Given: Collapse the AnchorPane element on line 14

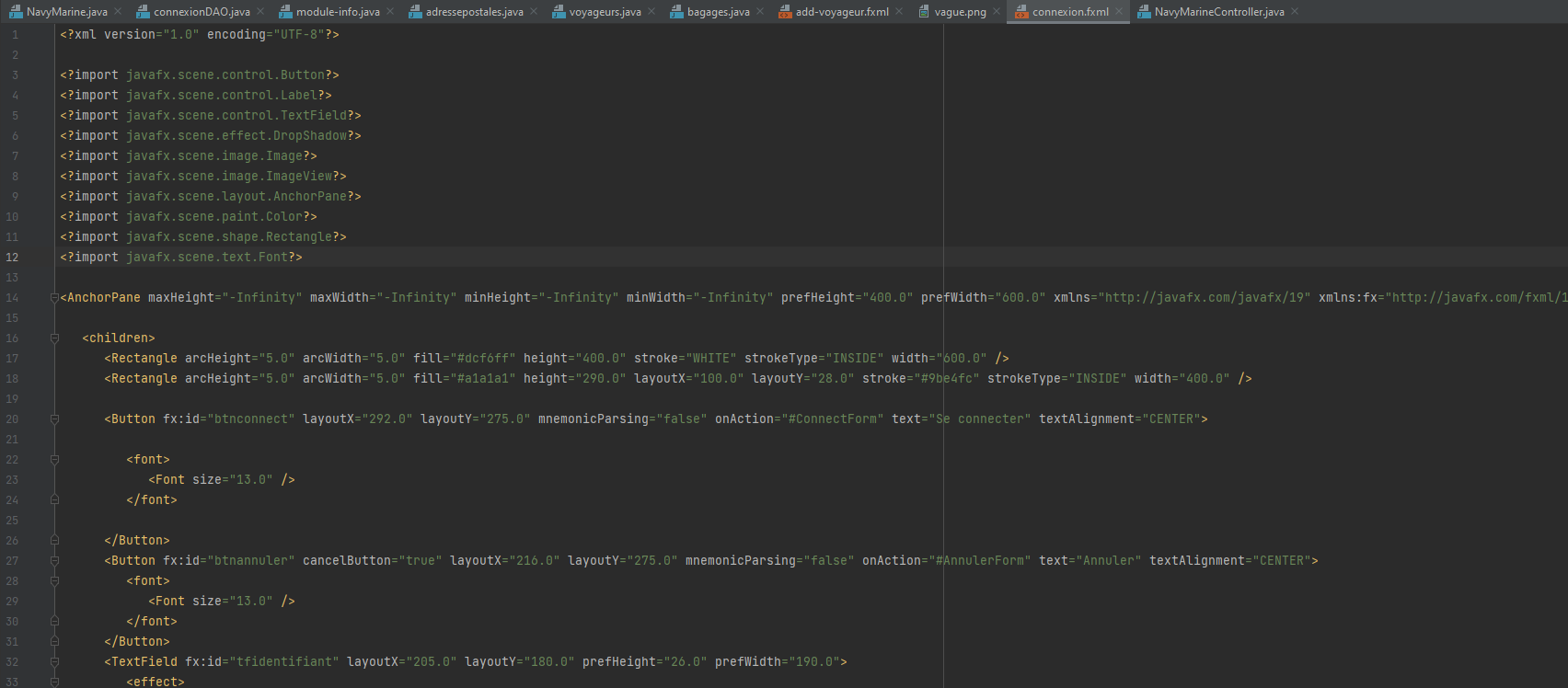Looking at the screenshot, I should tap(54, 298).
